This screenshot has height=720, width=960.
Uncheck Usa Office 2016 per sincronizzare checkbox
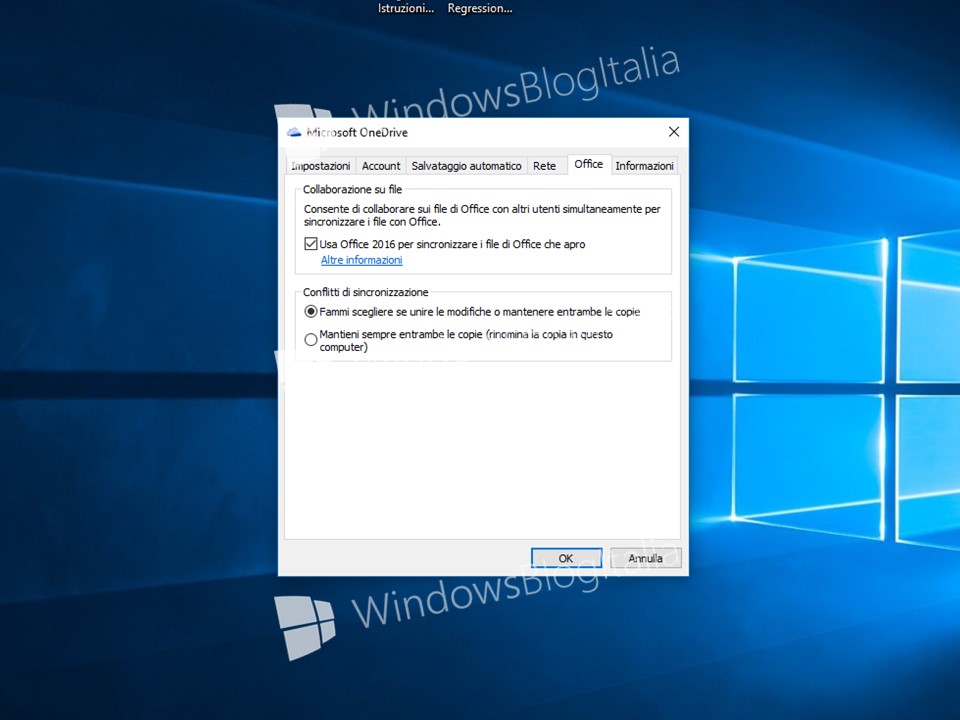[x=311, y=244]
